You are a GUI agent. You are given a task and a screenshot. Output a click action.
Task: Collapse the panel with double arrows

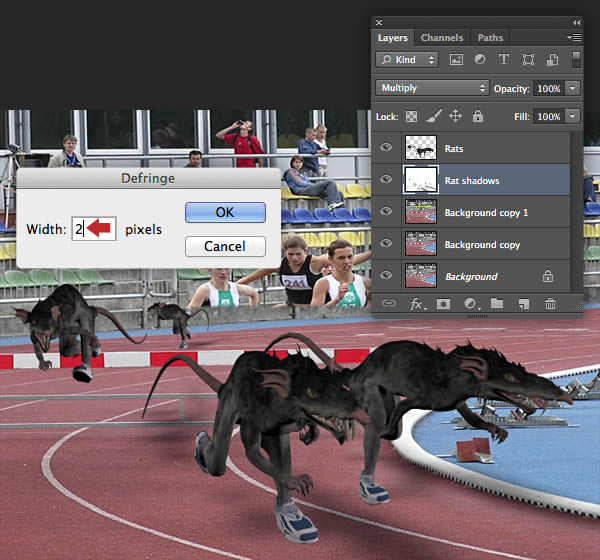click(576, 23)
